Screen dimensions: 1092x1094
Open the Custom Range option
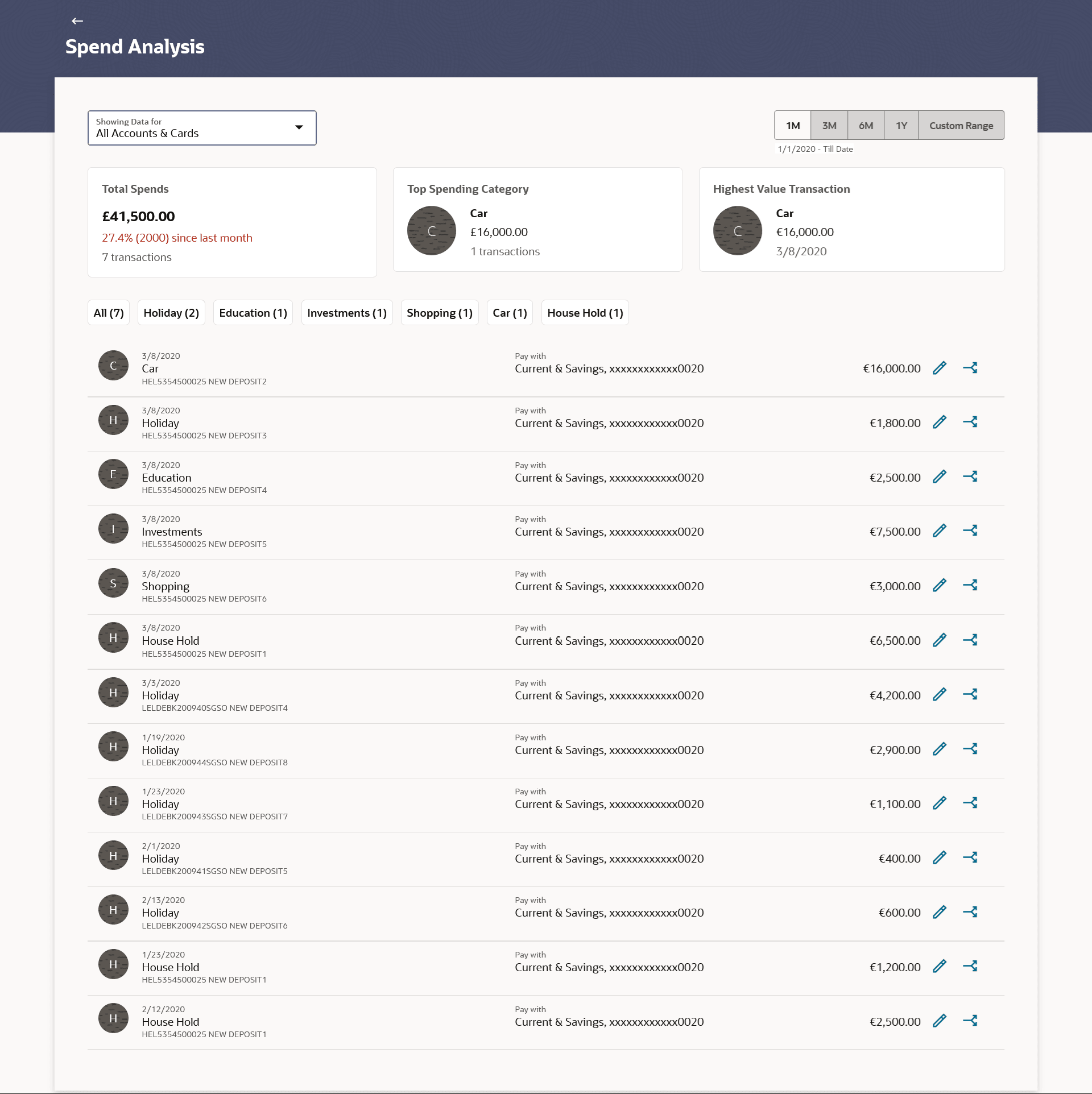[961, 126]
